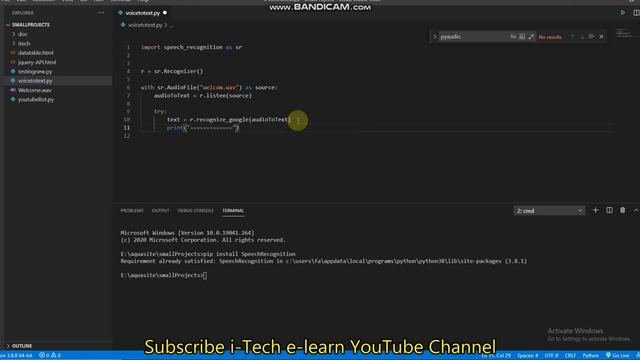This screenshot has height=360, width=640.
Task: Create a new terminal with plus icon
Action: pos(596,210)
